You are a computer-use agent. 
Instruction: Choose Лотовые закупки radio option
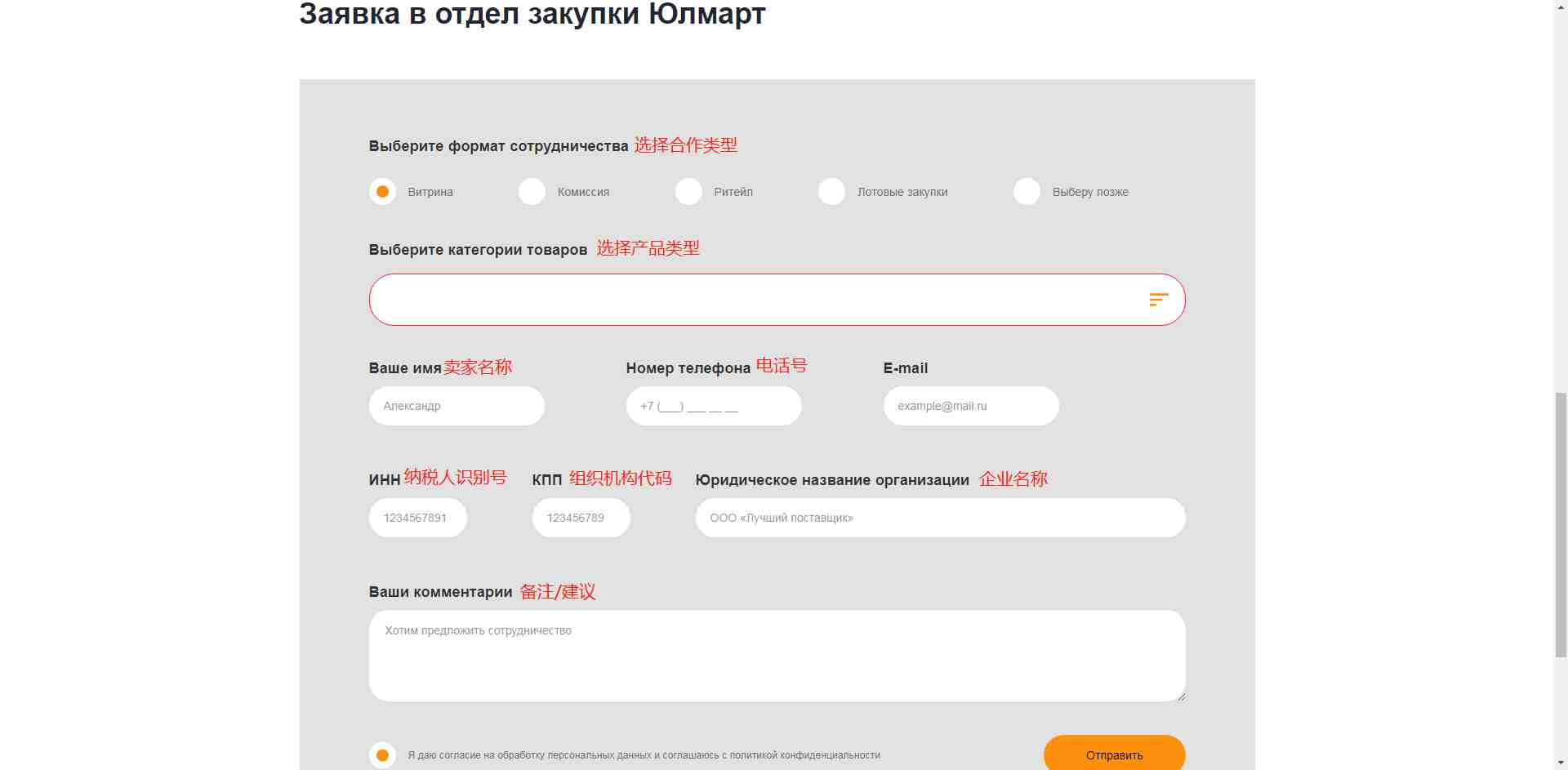(831, 192)
